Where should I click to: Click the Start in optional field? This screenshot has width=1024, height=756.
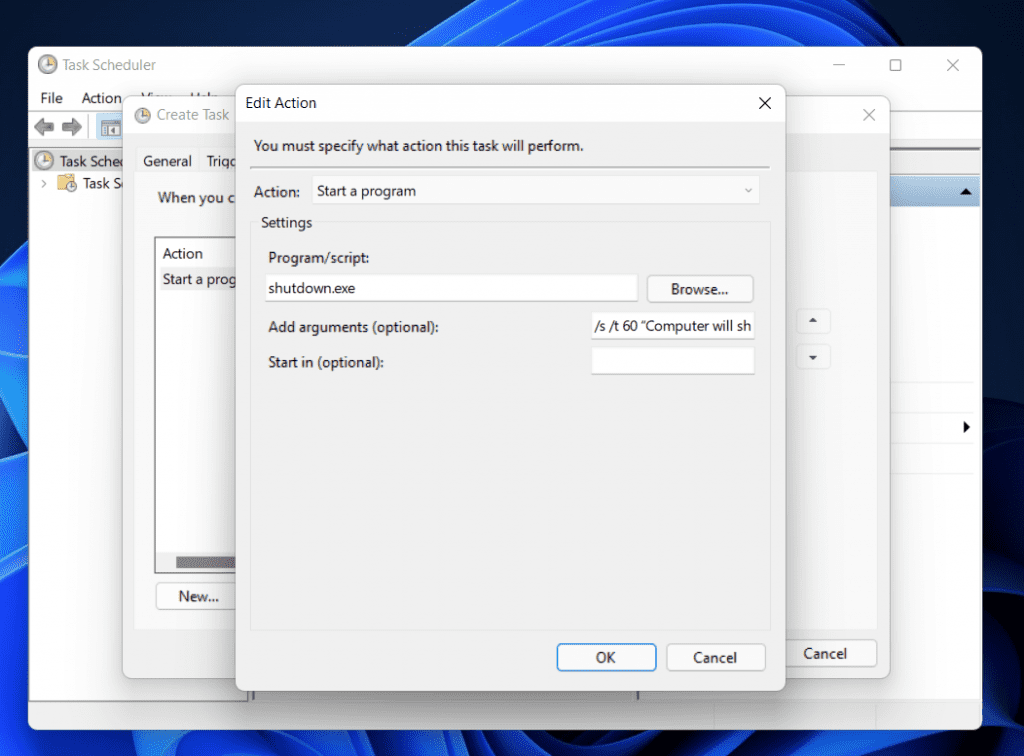[672, 361]
